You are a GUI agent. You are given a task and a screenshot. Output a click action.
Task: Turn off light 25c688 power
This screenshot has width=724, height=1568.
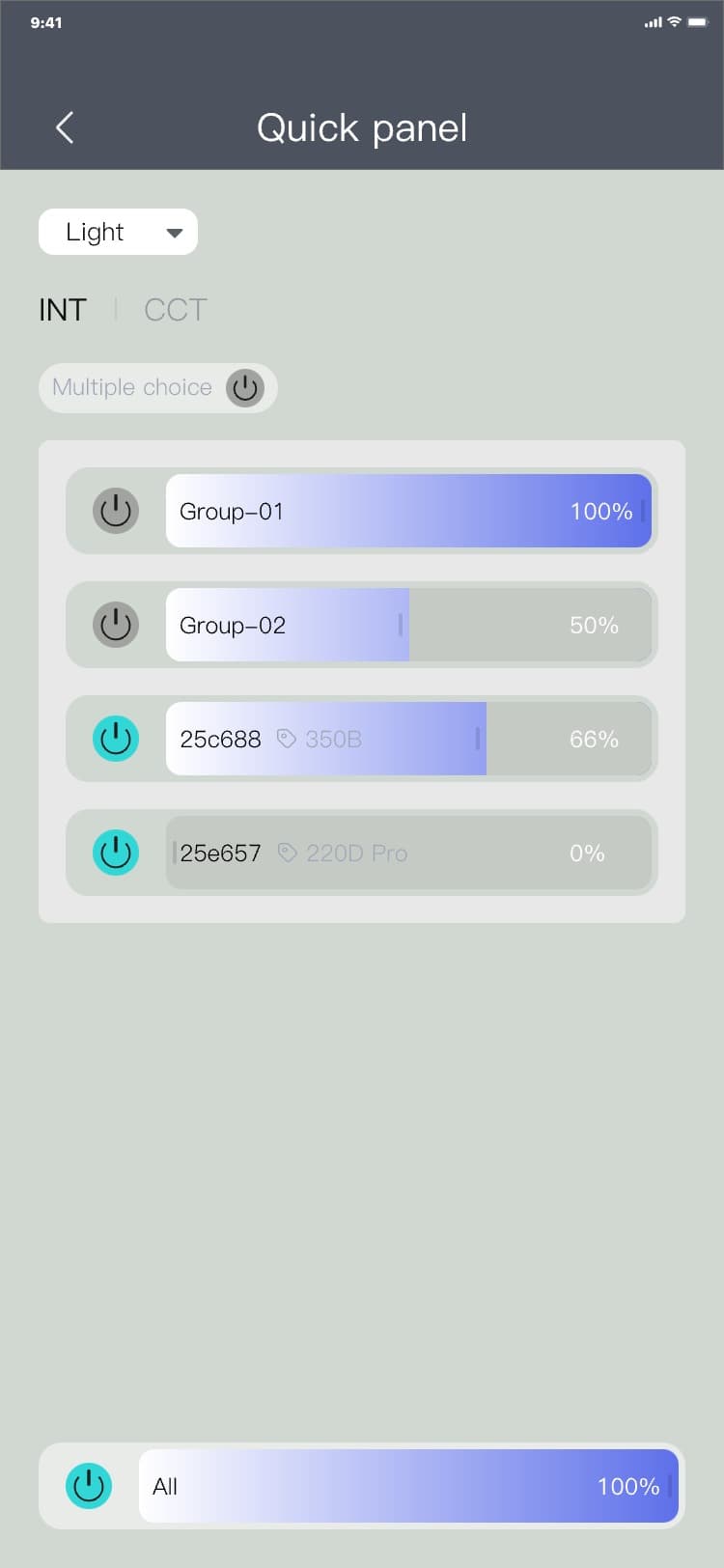(116, 739)
